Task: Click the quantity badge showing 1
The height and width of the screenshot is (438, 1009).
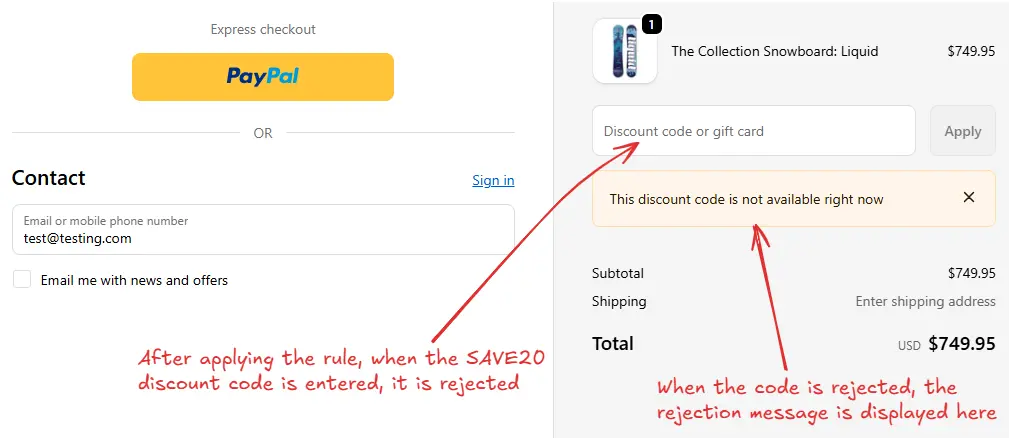Action: [x=651, y=25]
